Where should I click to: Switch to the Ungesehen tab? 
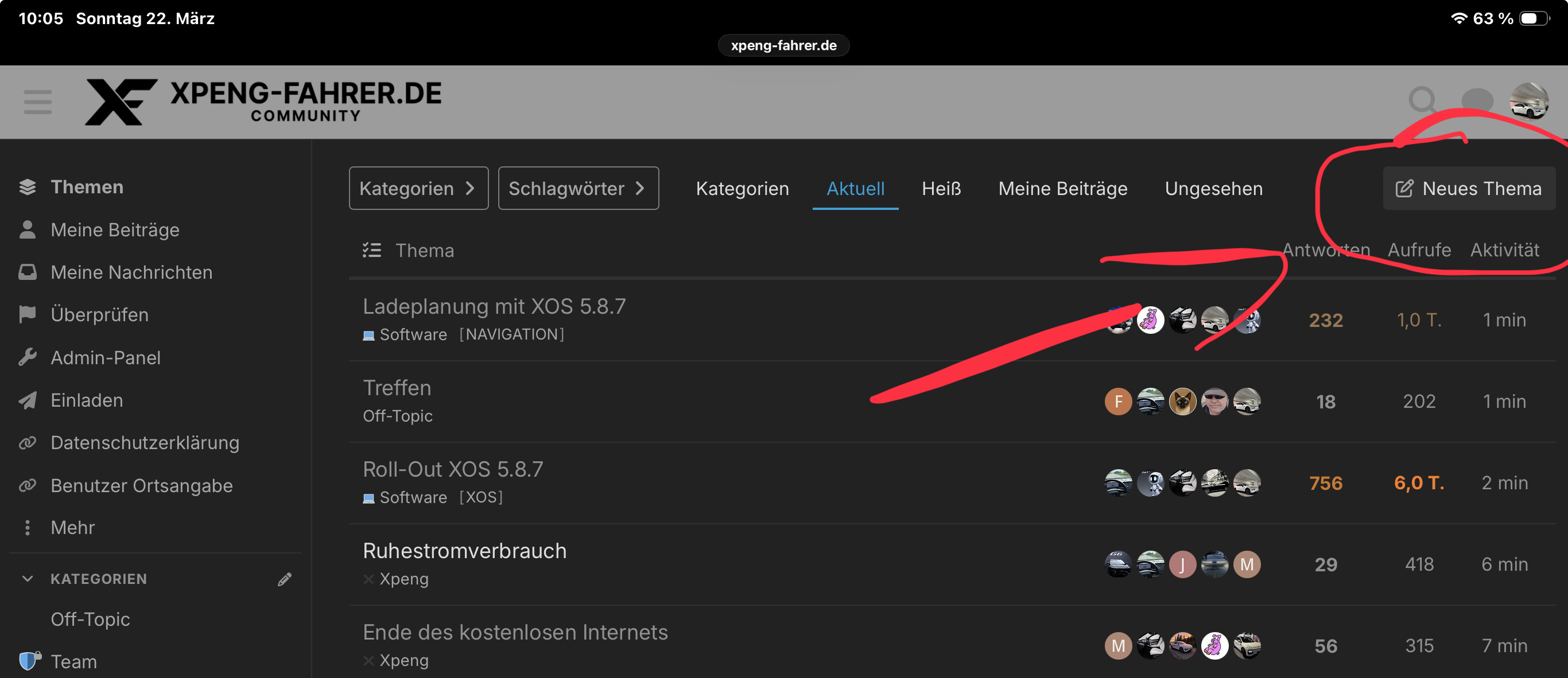point(1213,189)
